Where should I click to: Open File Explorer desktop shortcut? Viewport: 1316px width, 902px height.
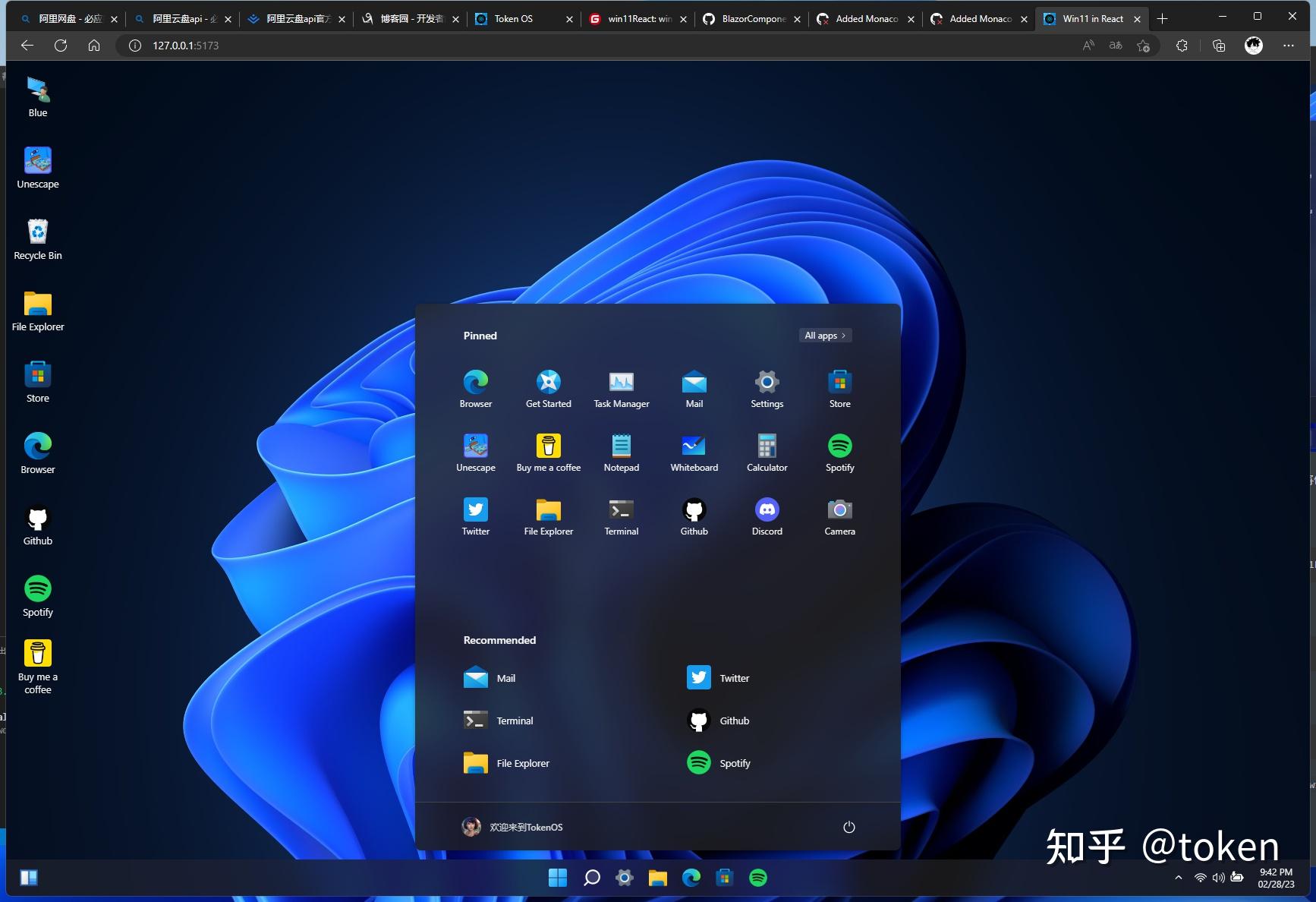coord(38,311)
